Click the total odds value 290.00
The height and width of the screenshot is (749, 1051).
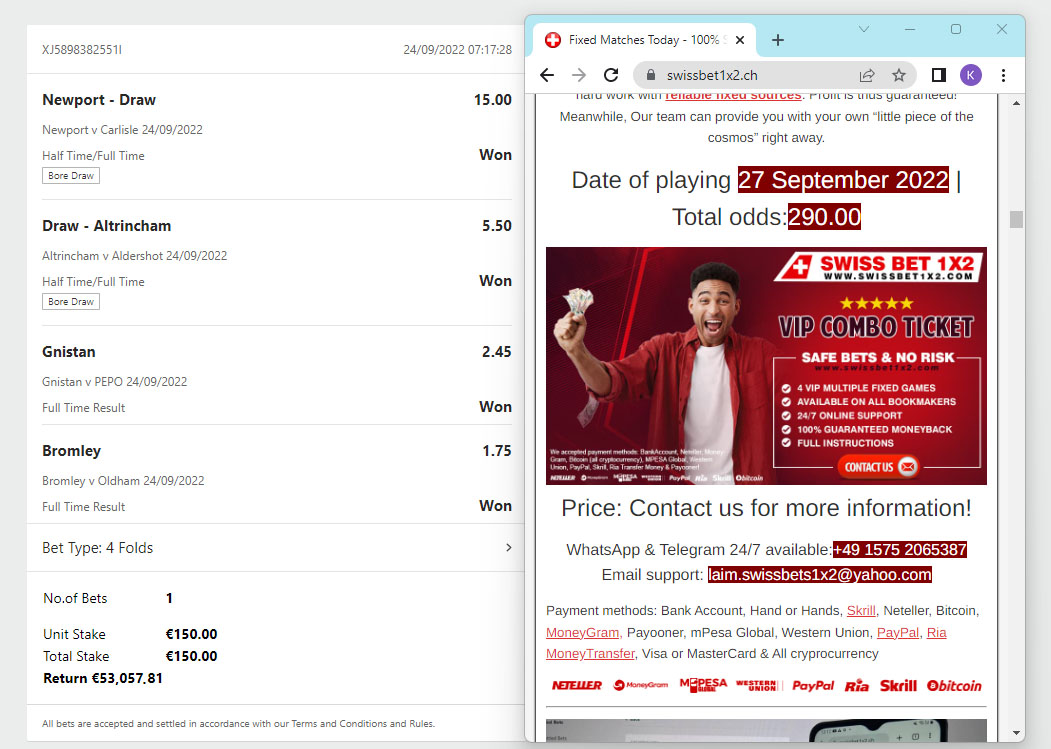(824, 217)
